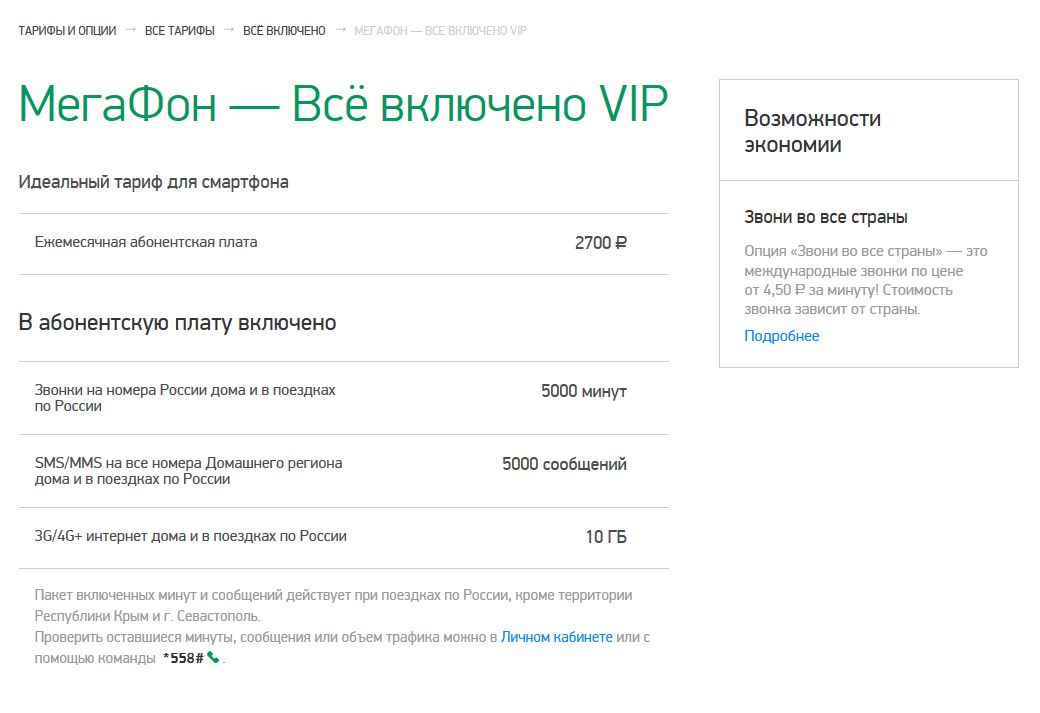Navigate to ВСЕ ТАРИФЫ breadcrumb

click(182, 30)
